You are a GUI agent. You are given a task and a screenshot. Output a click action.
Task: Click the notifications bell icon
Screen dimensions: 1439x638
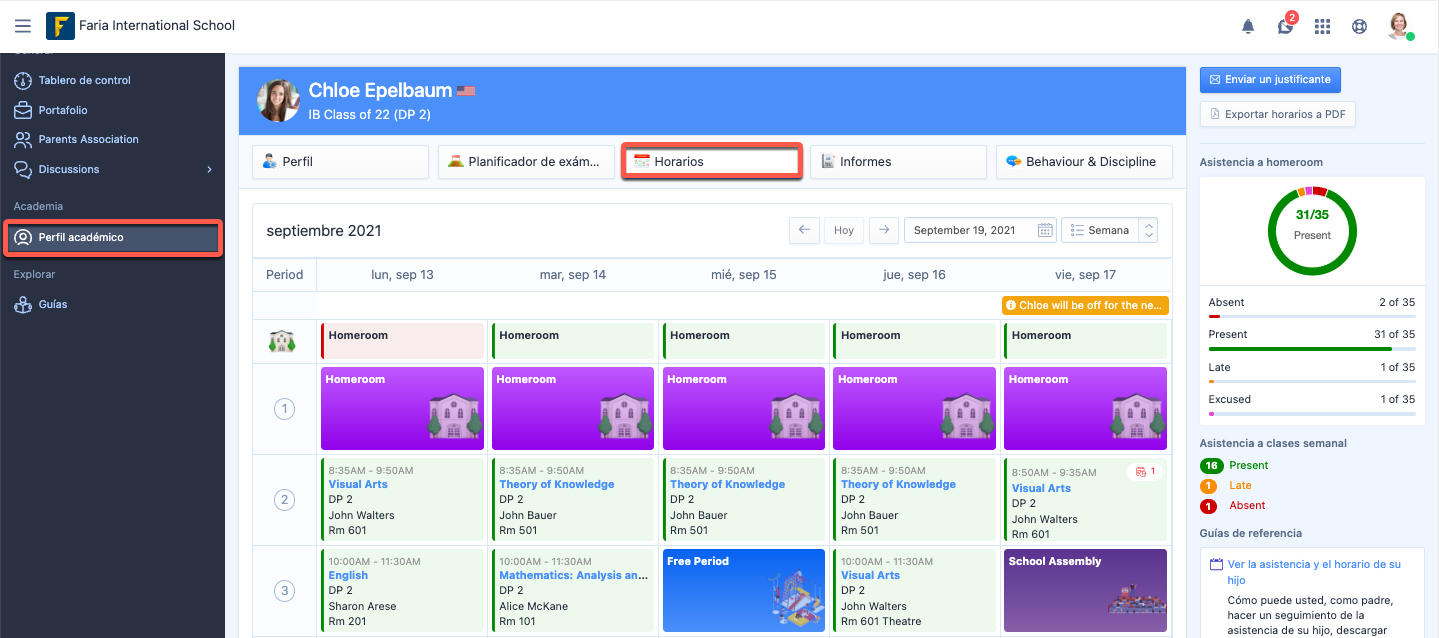[x=1248, y=27]
